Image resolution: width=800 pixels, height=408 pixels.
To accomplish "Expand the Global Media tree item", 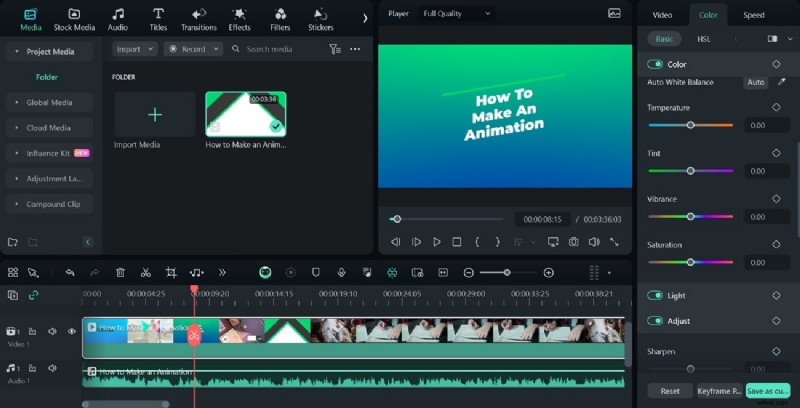I will (x=47, y=102).
